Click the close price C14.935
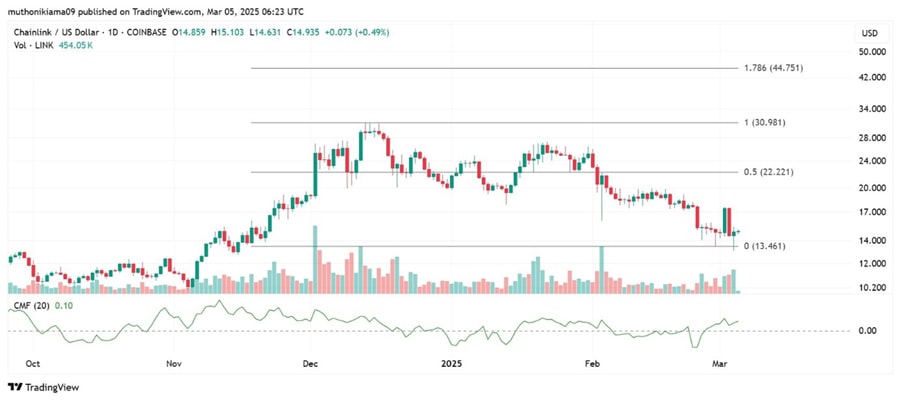This screenshot has width=900, height=400. (302, 33)
